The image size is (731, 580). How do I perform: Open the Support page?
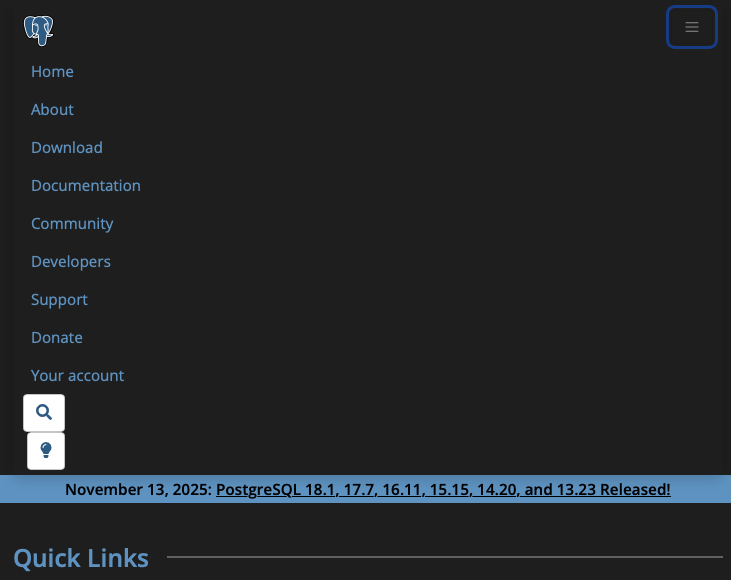(59, 300)
